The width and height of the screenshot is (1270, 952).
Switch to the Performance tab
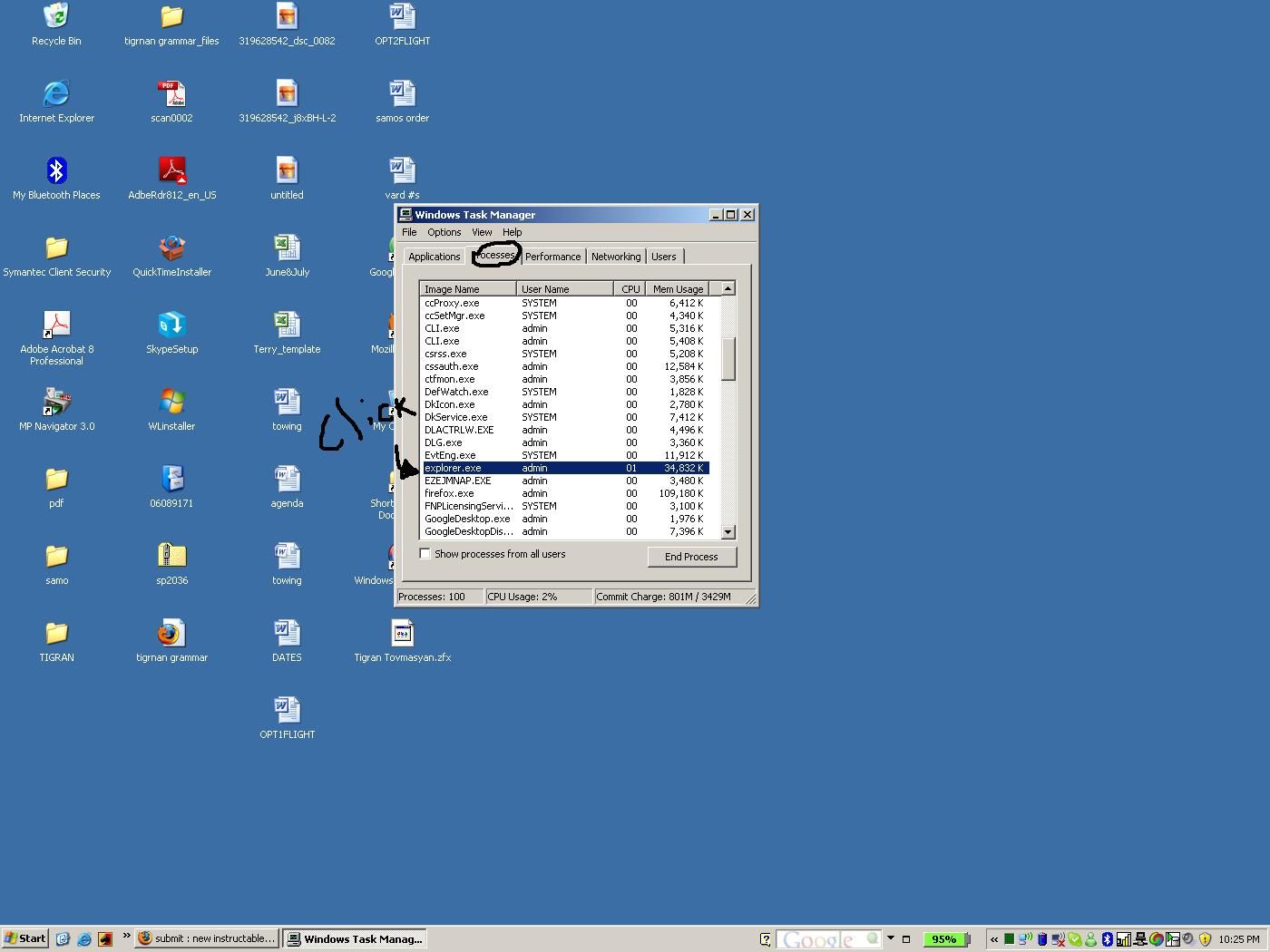[552, 257]
